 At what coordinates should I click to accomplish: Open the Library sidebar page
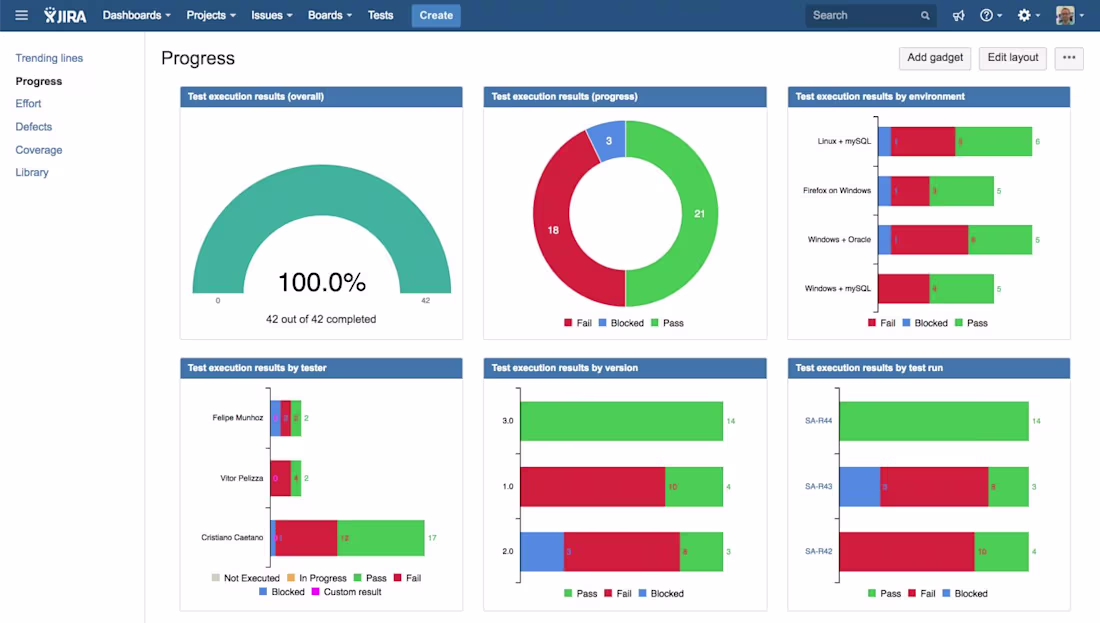tap(32, 173)
